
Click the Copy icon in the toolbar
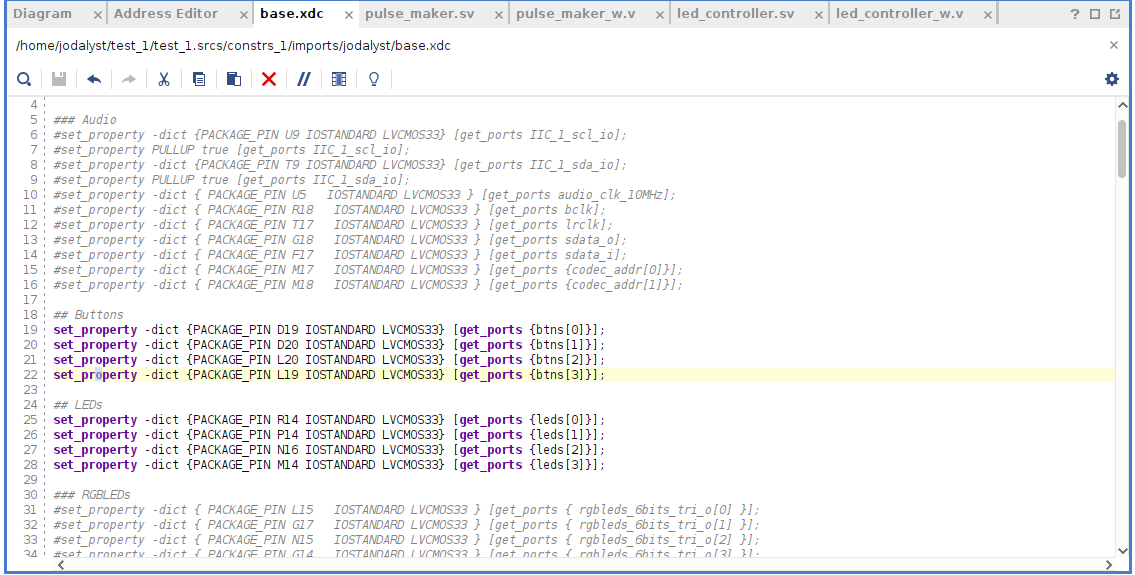(x=199, y=79)
